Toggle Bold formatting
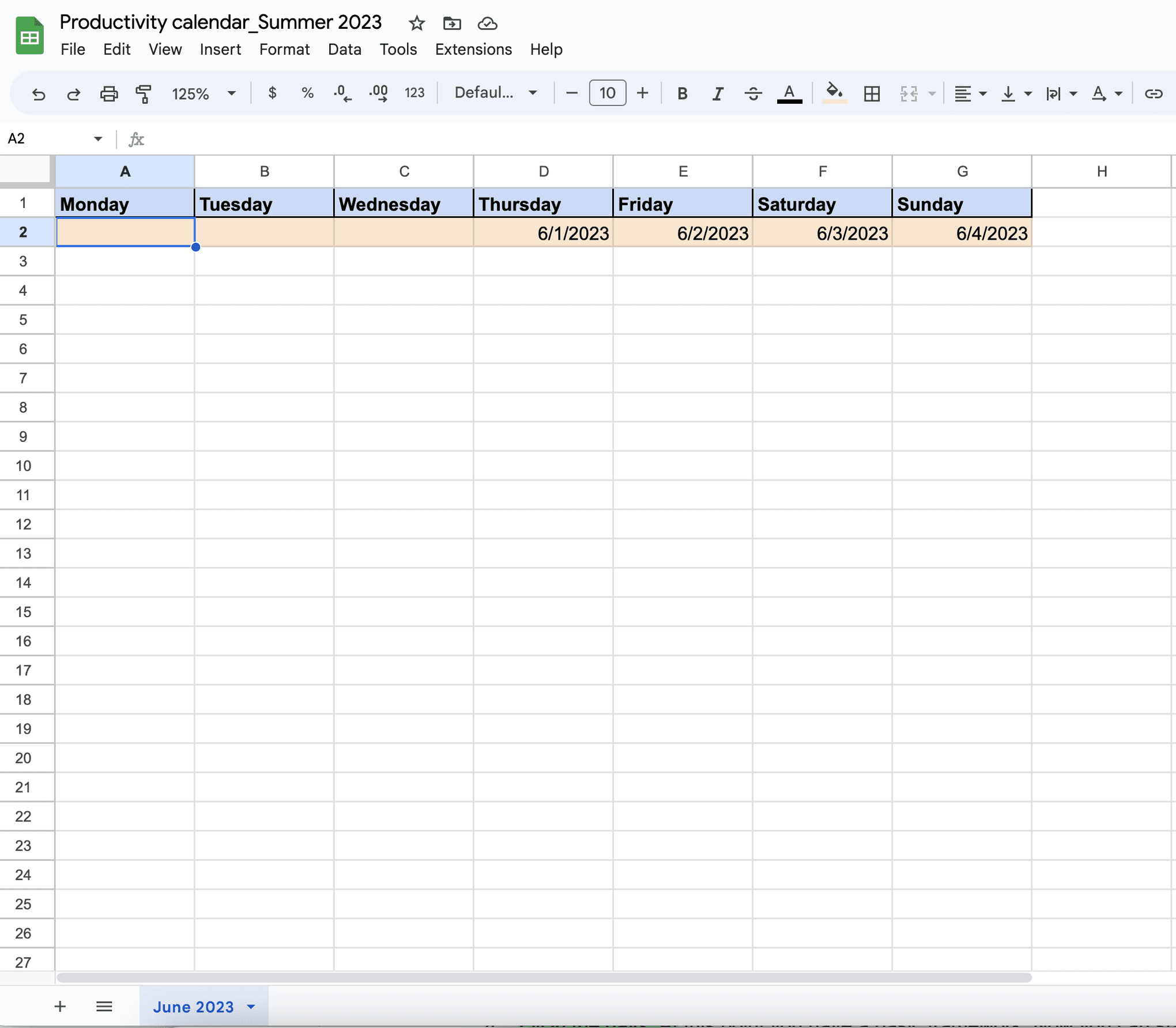Screen dimensions: 1176x1028 click(x=682, y=93)
